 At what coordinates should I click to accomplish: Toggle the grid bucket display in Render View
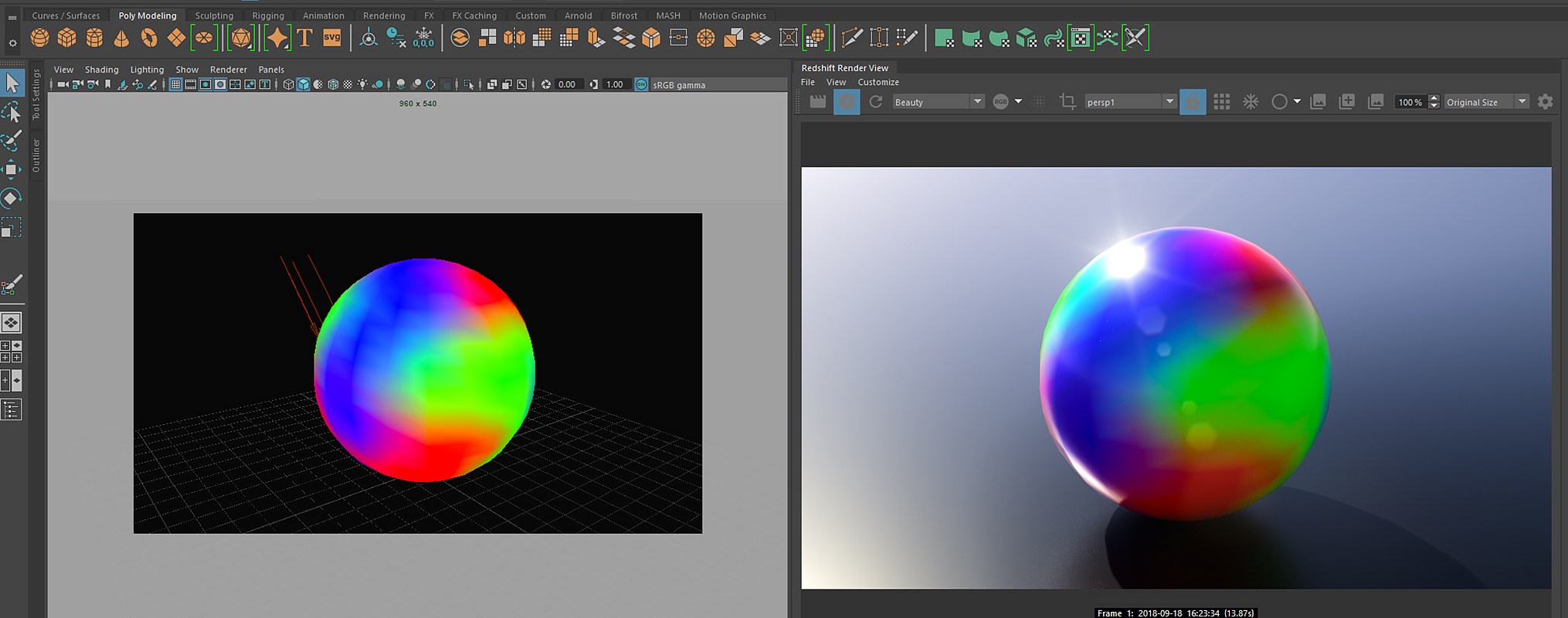click(x=1221, y=102)
